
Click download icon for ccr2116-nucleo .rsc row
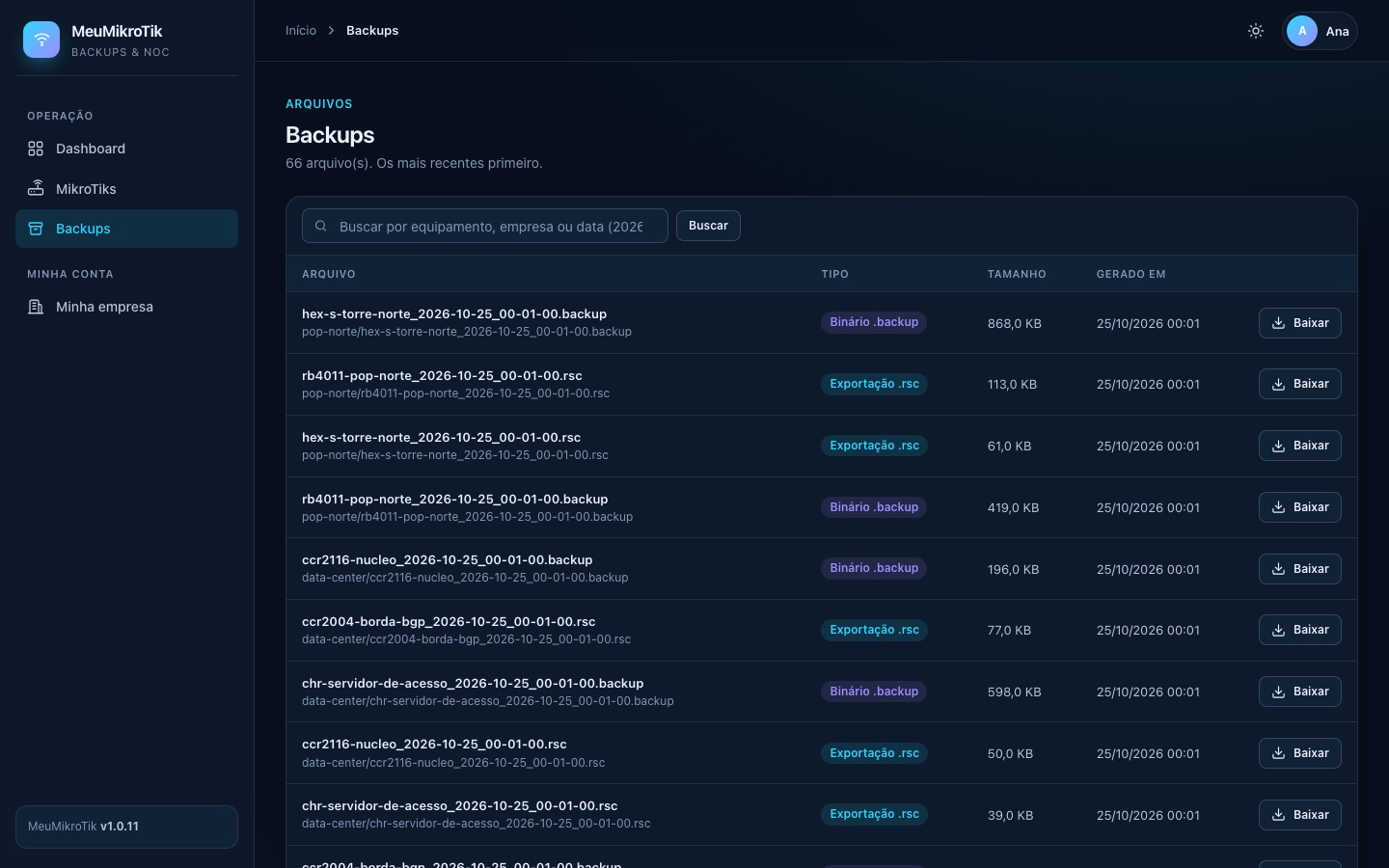coord(1278,753)
